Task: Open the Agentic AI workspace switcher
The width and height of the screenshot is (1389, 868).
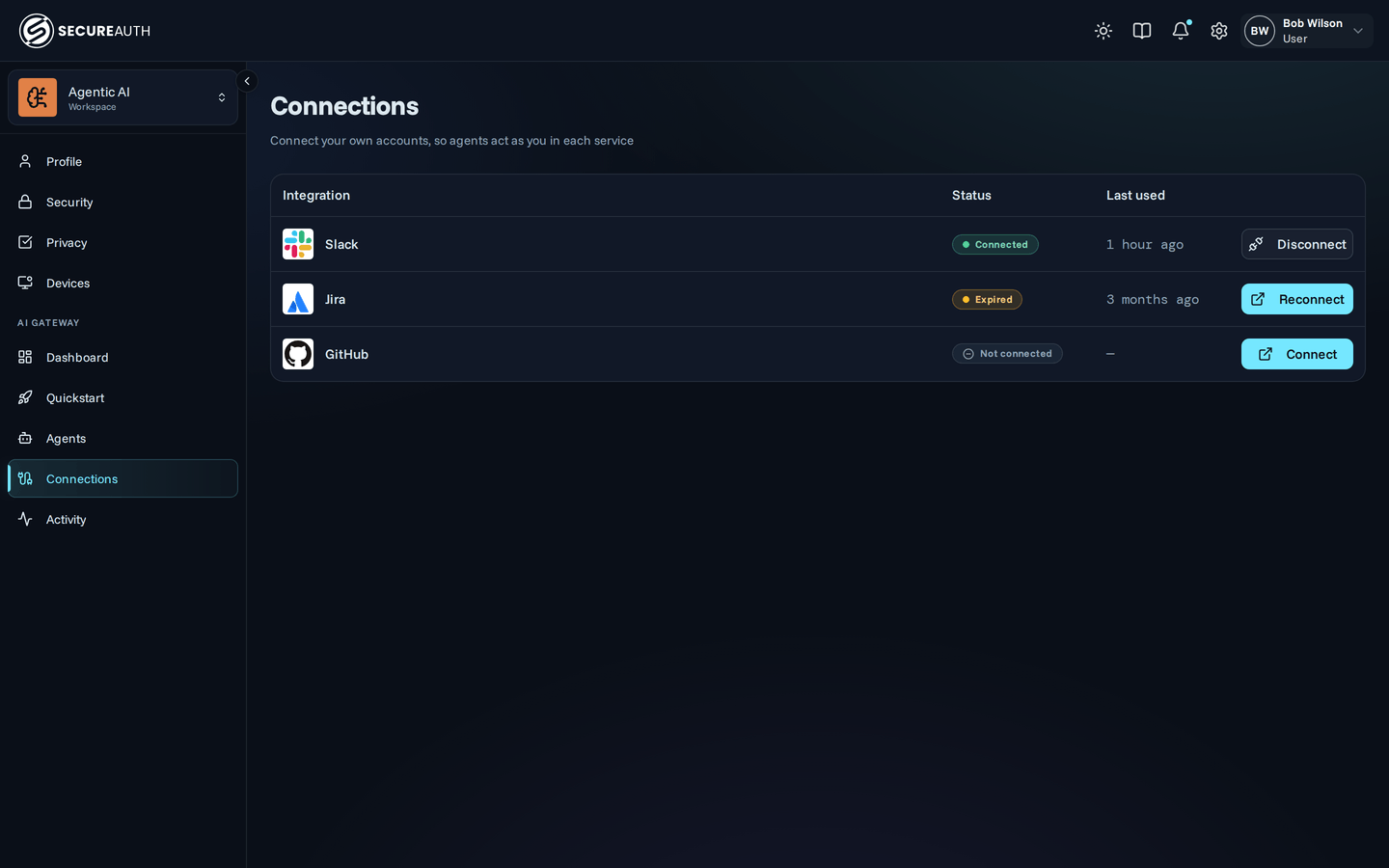Action: 123,97
